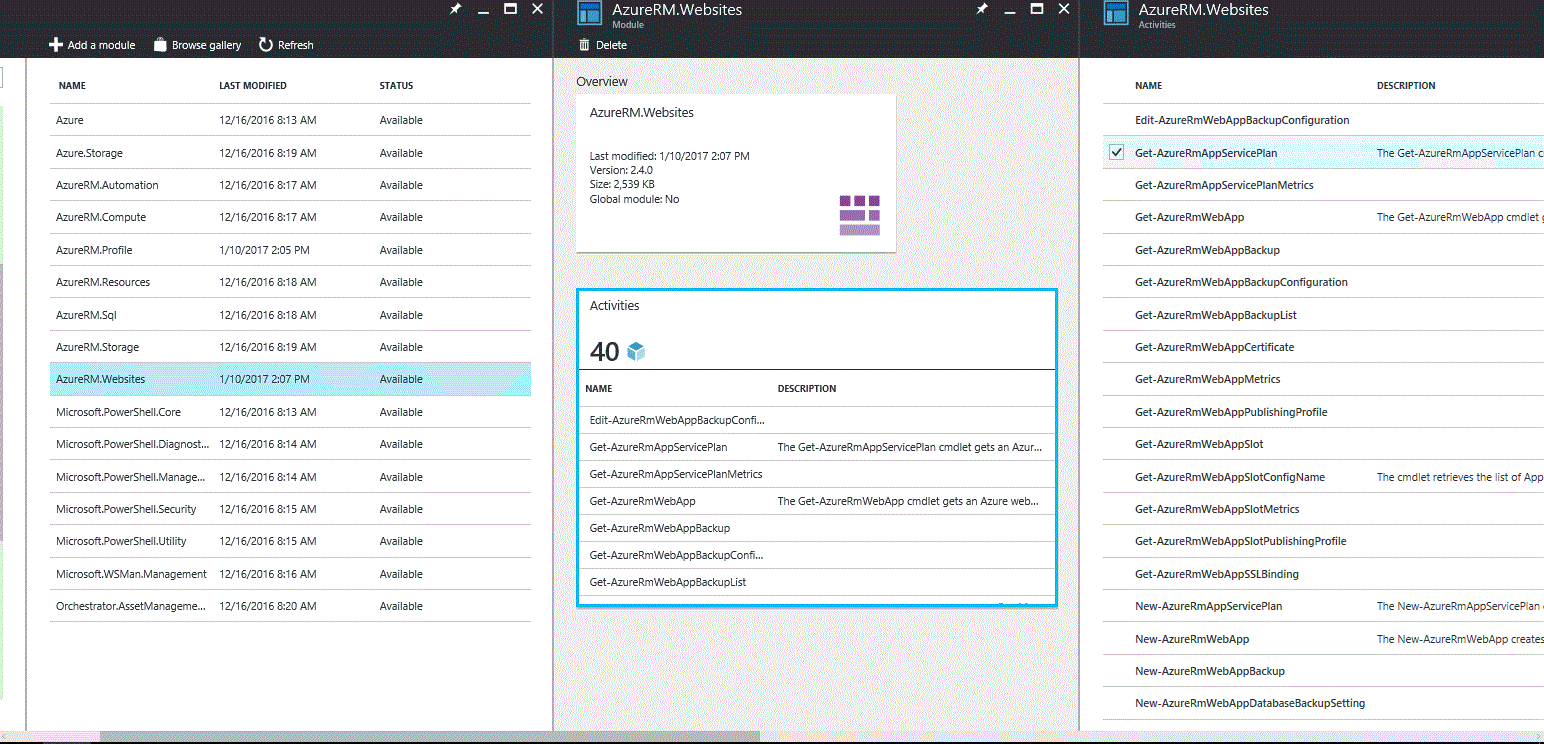Screen dimensions: 1544x744
Task: Open Get-AzureRmWebAppBackupList in Activities blade
Action: (1216, 315)
